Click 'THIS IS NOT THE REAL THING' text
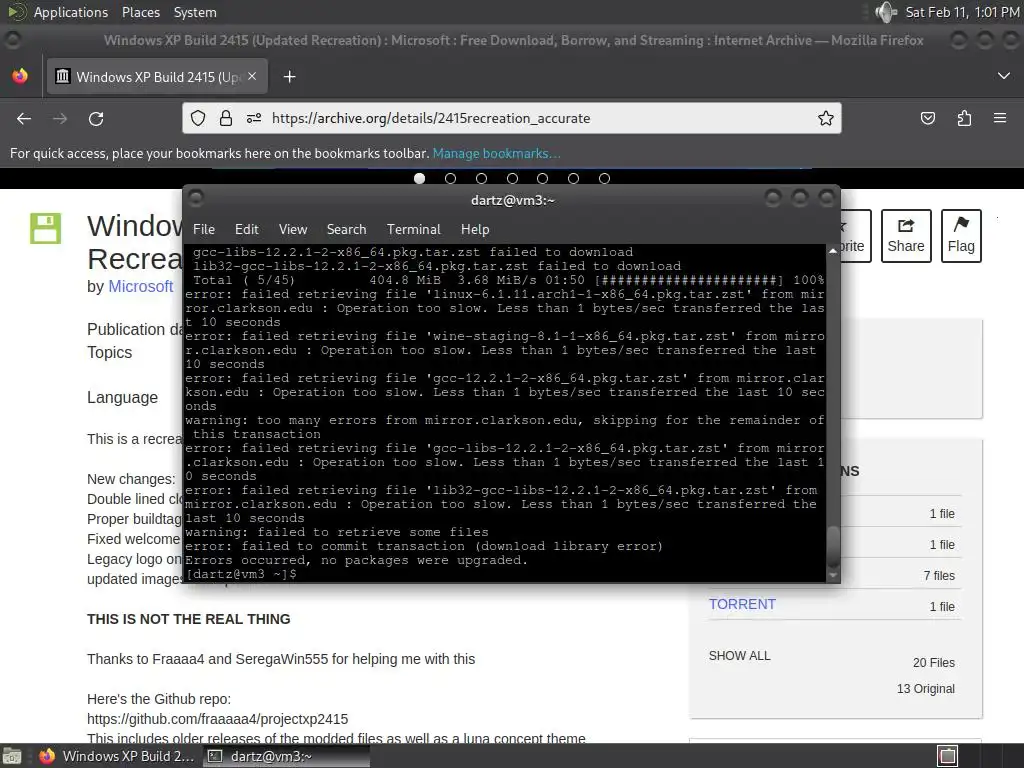 (189, 619)
